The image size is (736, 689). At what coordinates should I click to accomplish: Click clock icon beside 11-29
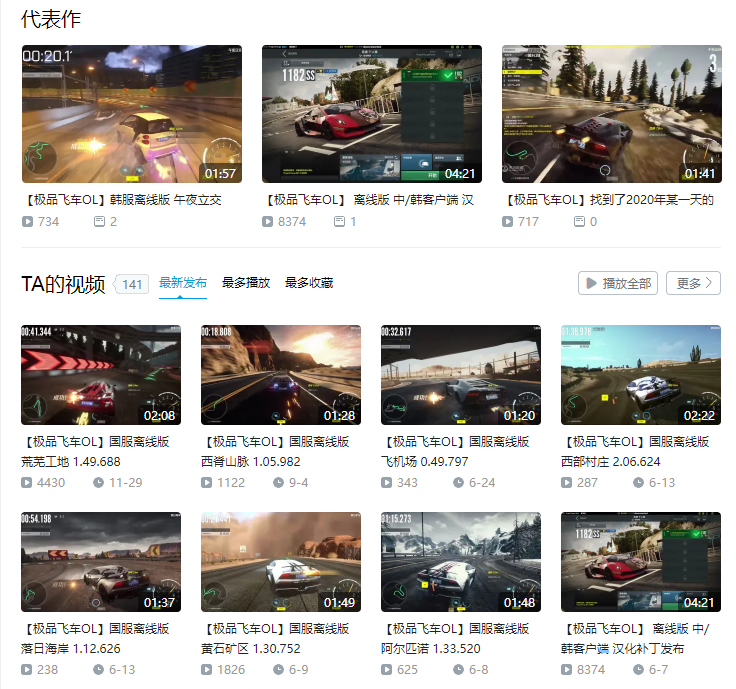click(x=99, y=482)
